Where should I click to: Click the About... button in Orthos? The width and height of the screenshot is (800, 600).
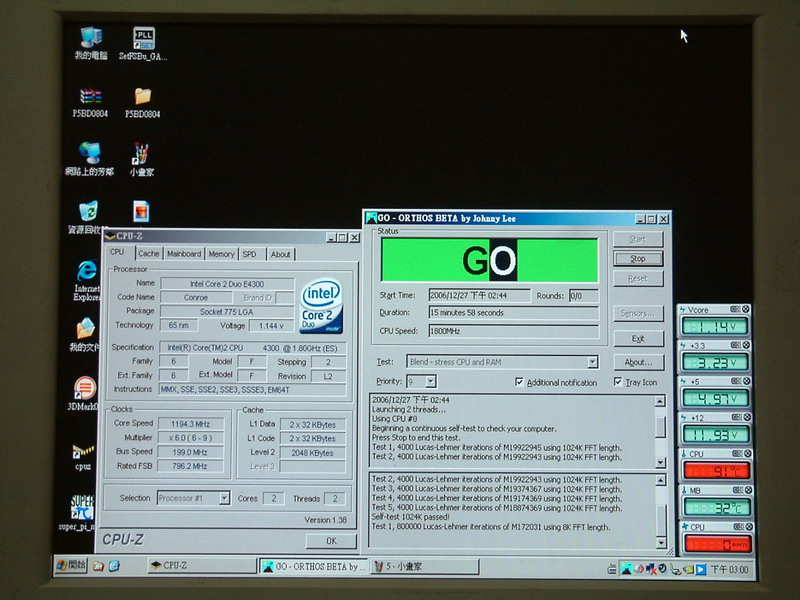coord(639,362)
